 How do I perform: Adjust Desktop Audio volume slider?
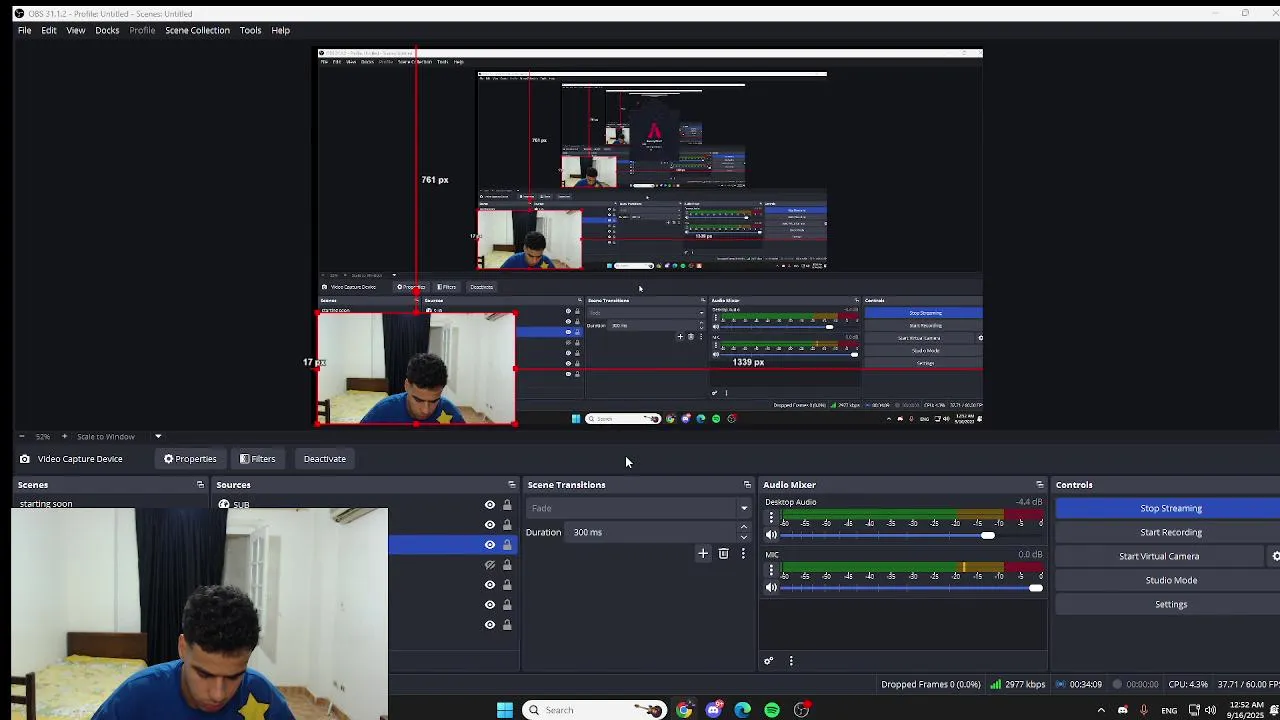pos(988,535)
